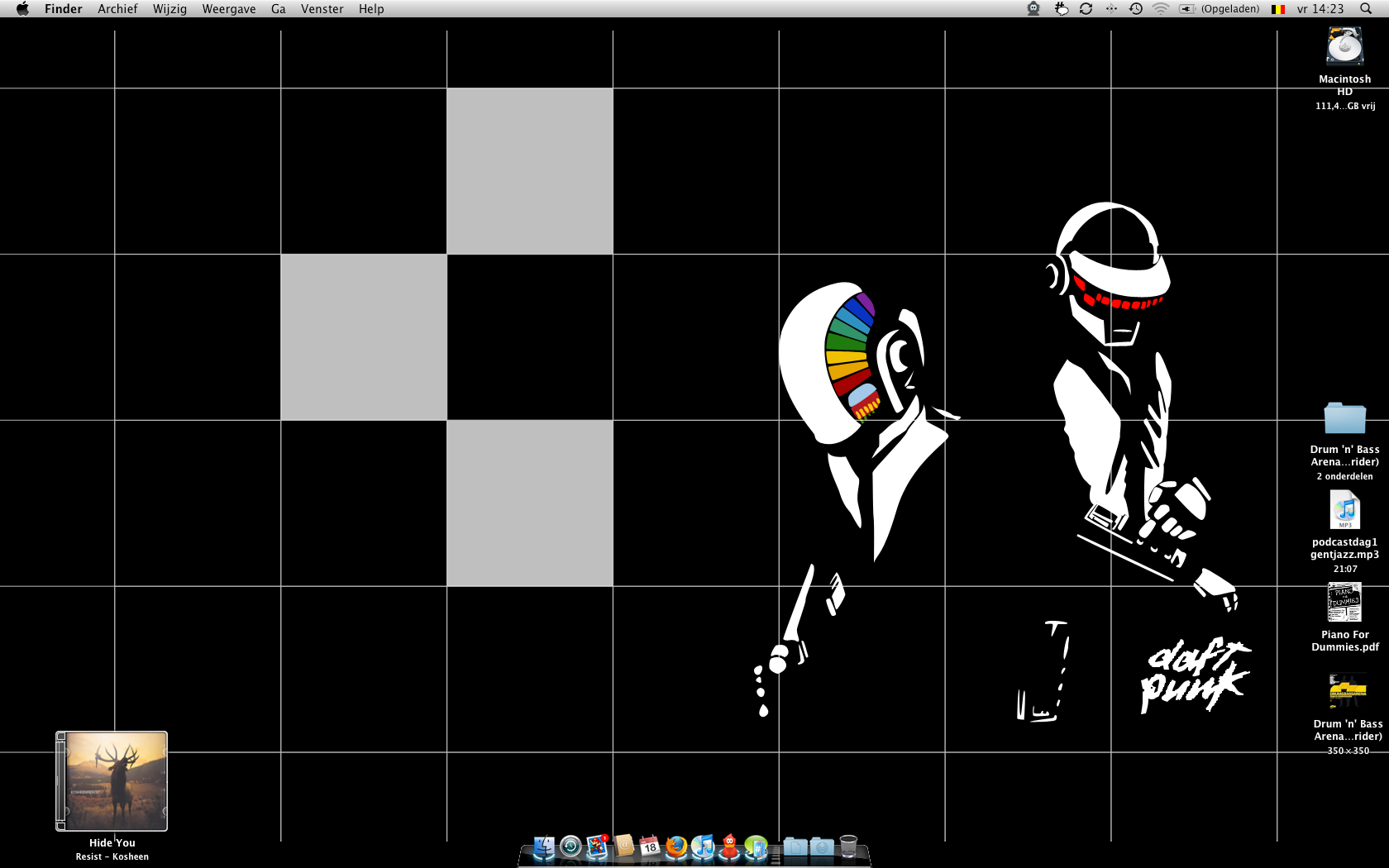This screenshot has width=1389, height=868.
Task: Open the Wi-Fi status menu
Action: pos(1161,9)
